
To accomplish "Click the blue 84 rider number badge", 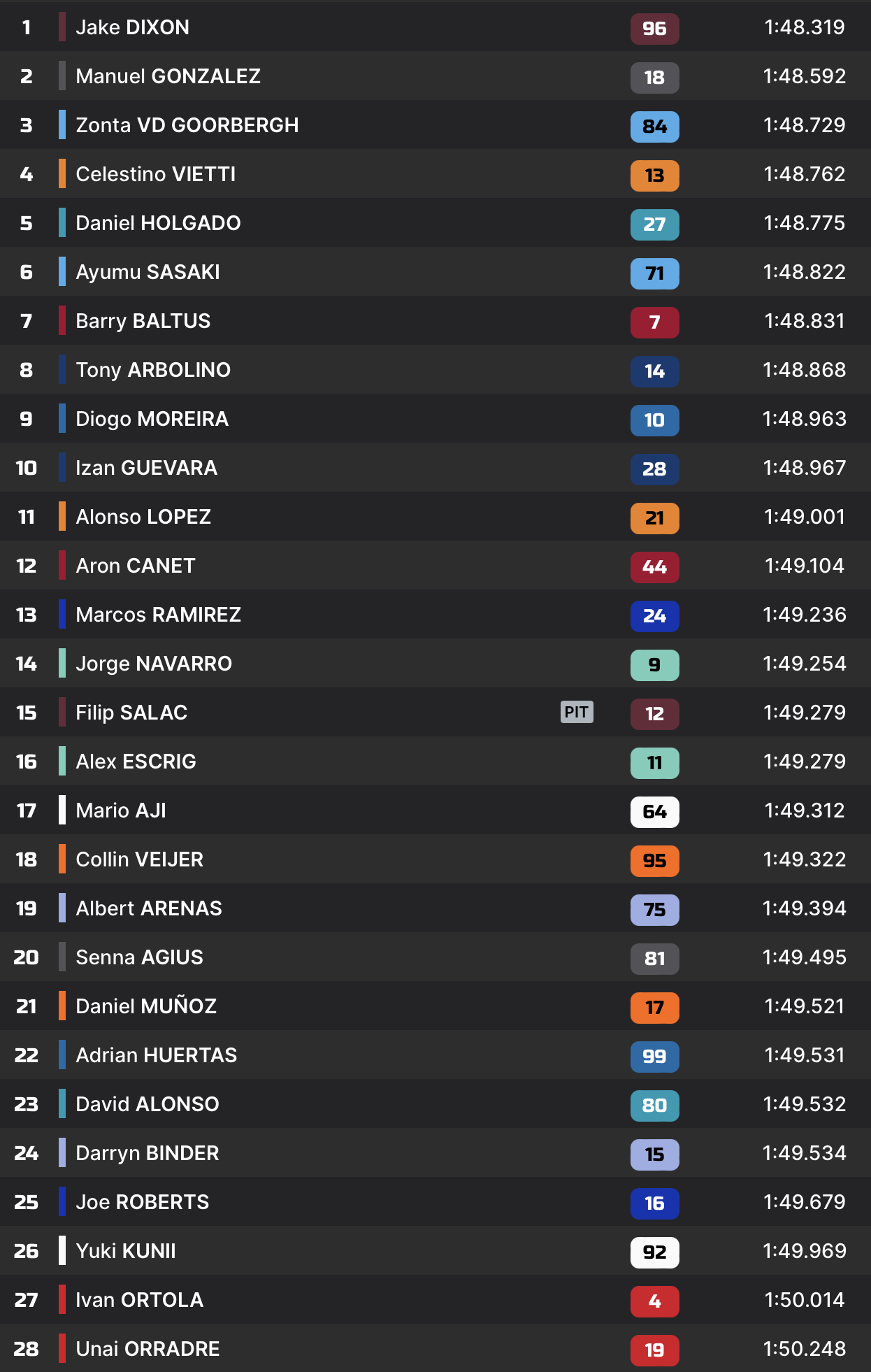I will pyautogui.click(x=654, y=127).
